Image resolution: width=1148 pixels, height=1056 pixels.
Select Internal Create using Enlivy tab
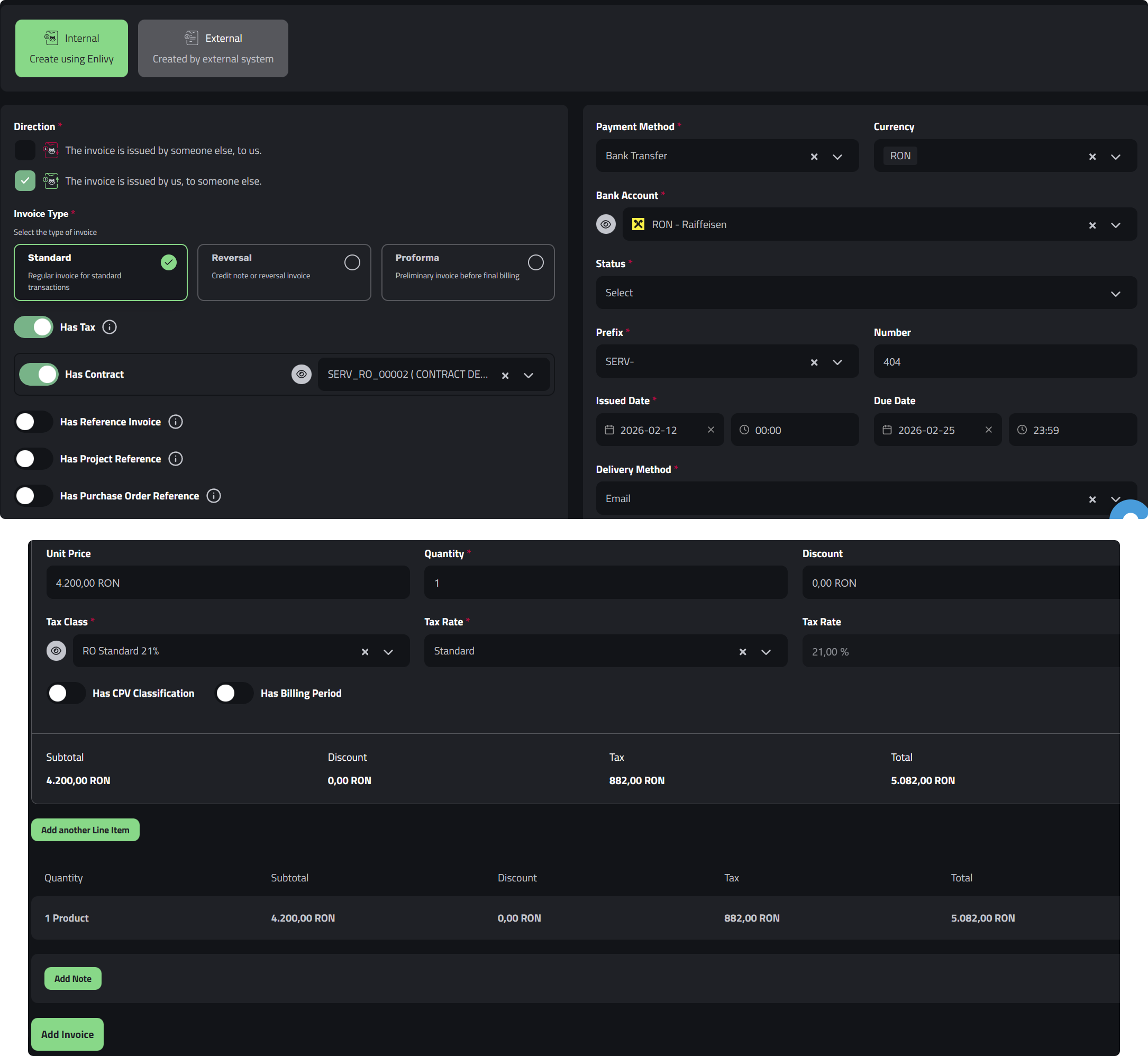[71, 49]
